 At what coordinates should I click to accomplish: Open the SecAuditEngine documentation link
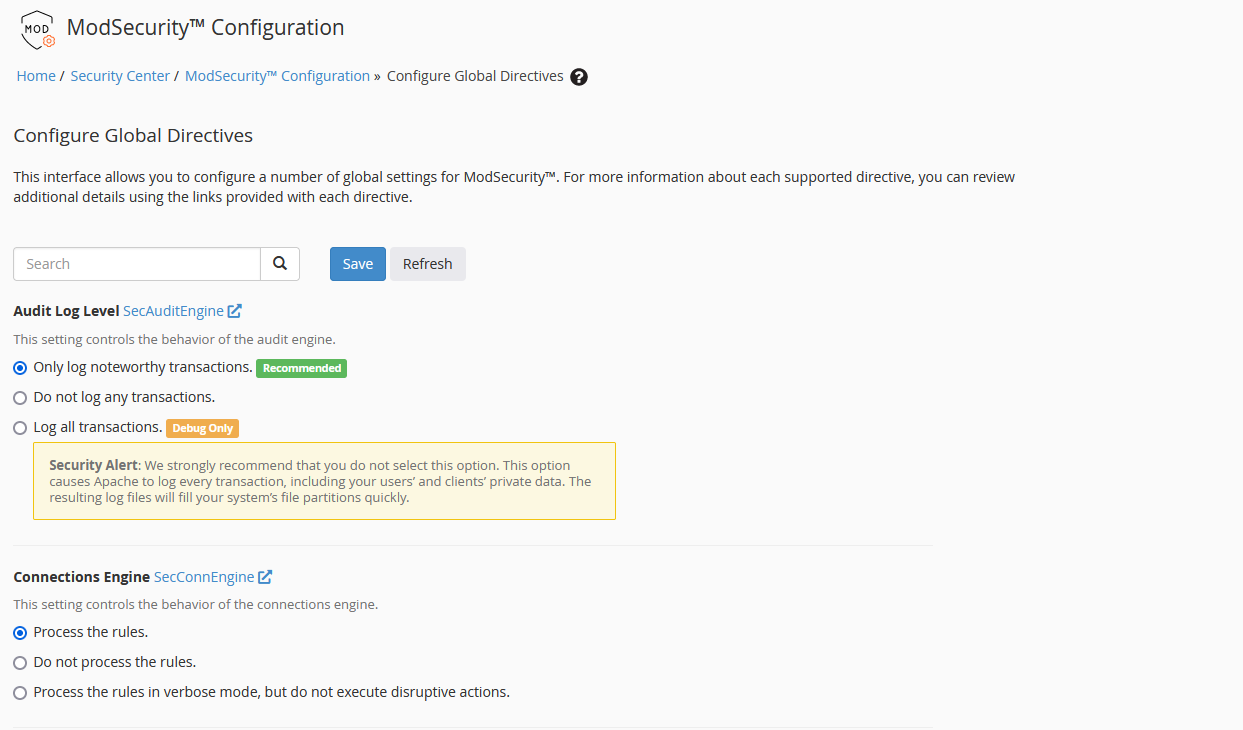(173, 310)
